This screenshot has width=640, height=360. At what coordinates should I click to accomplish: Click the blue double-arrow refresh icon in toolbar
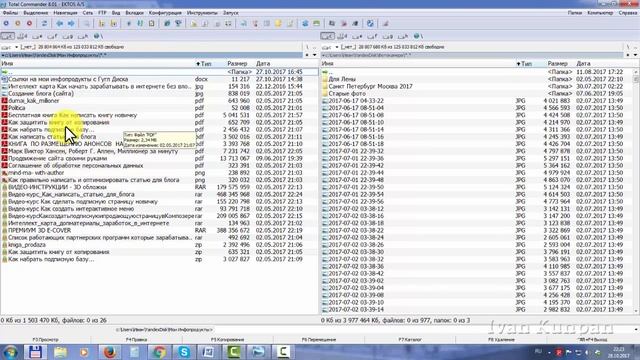(x=44, y=23)
